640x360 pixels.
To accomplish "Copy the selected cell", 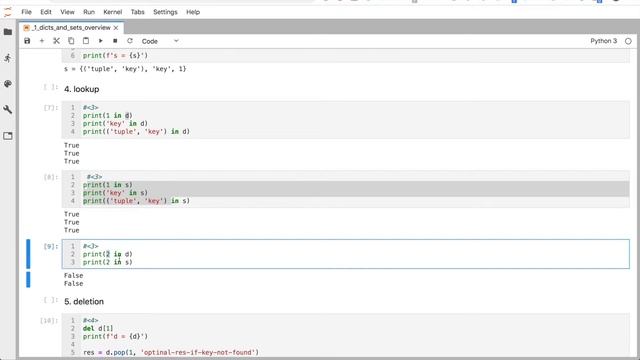I will click(71, 41).
